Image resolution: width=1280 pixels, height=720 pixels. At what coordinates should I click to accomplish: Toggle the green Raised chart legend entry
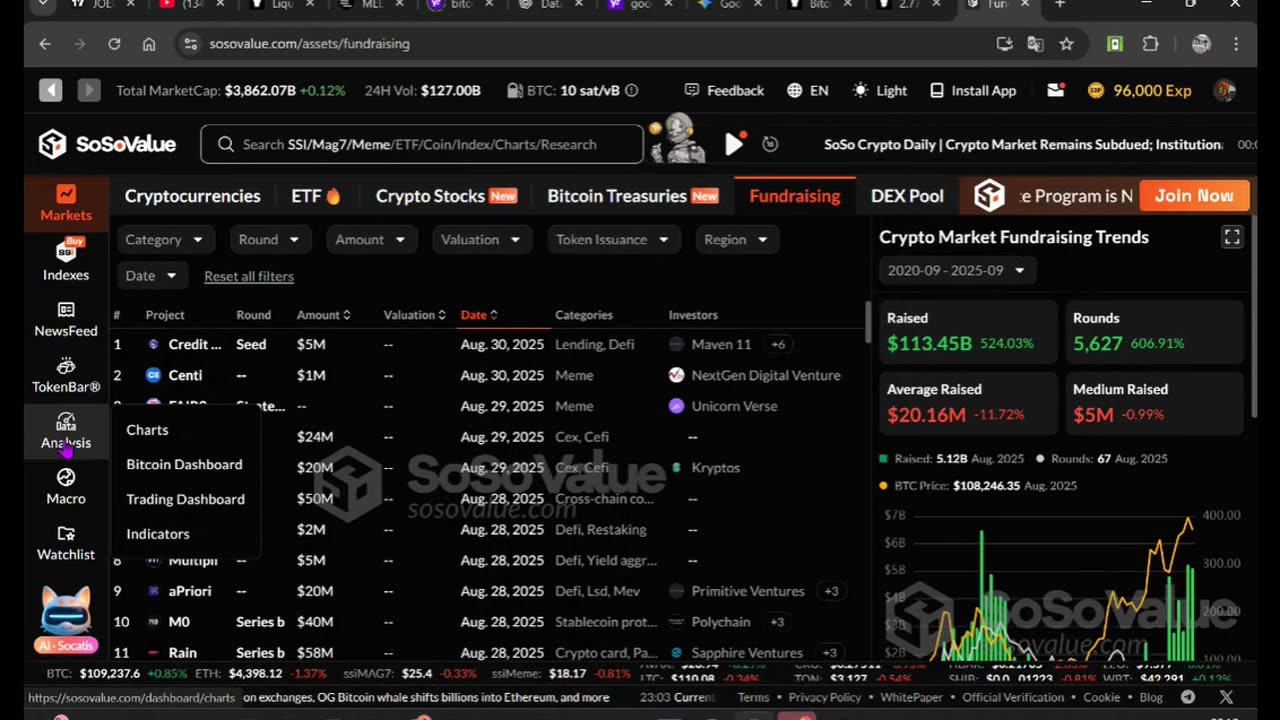click(x=951, y=458)
